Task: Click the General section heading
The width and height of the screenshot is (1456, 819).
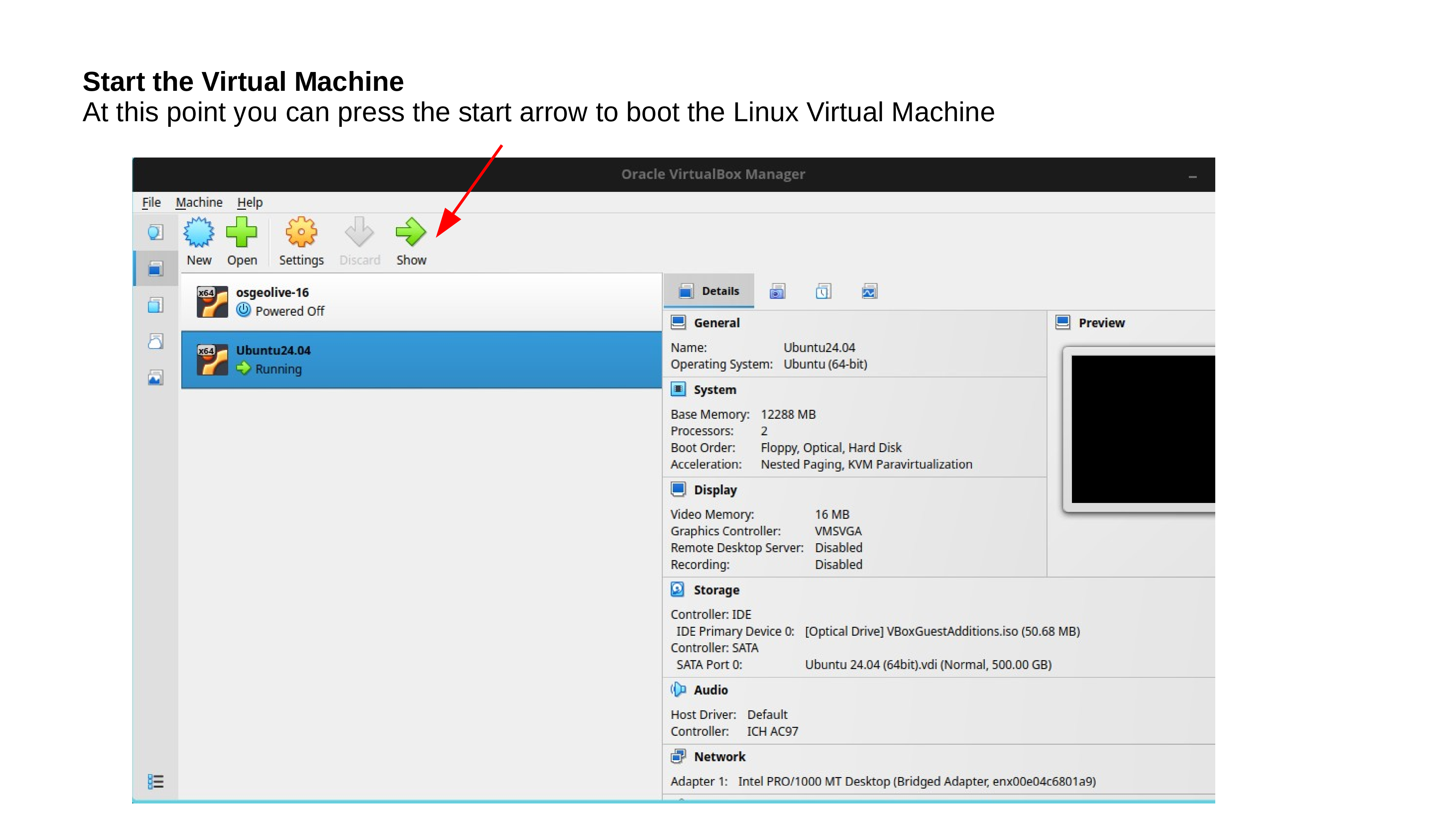Action: 717,323
